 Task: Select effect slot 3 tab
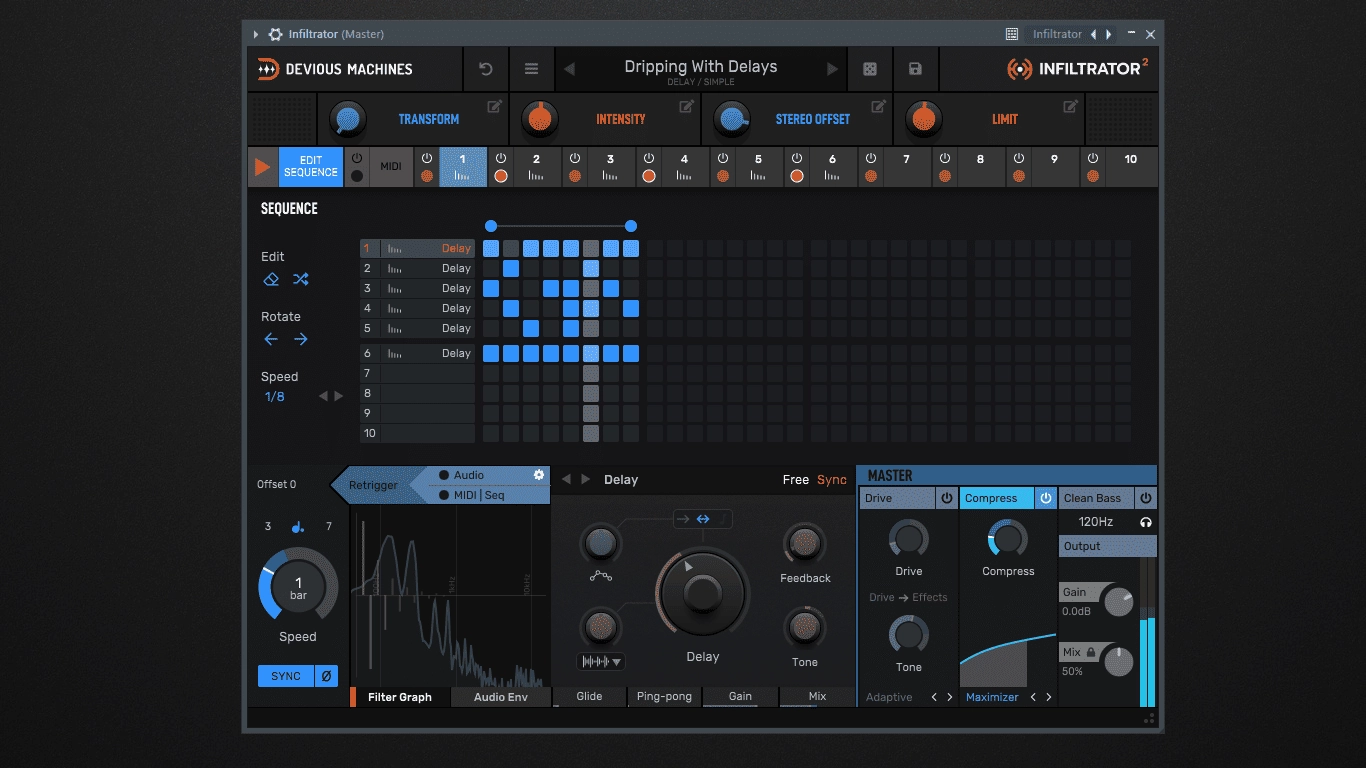[610, 167]
